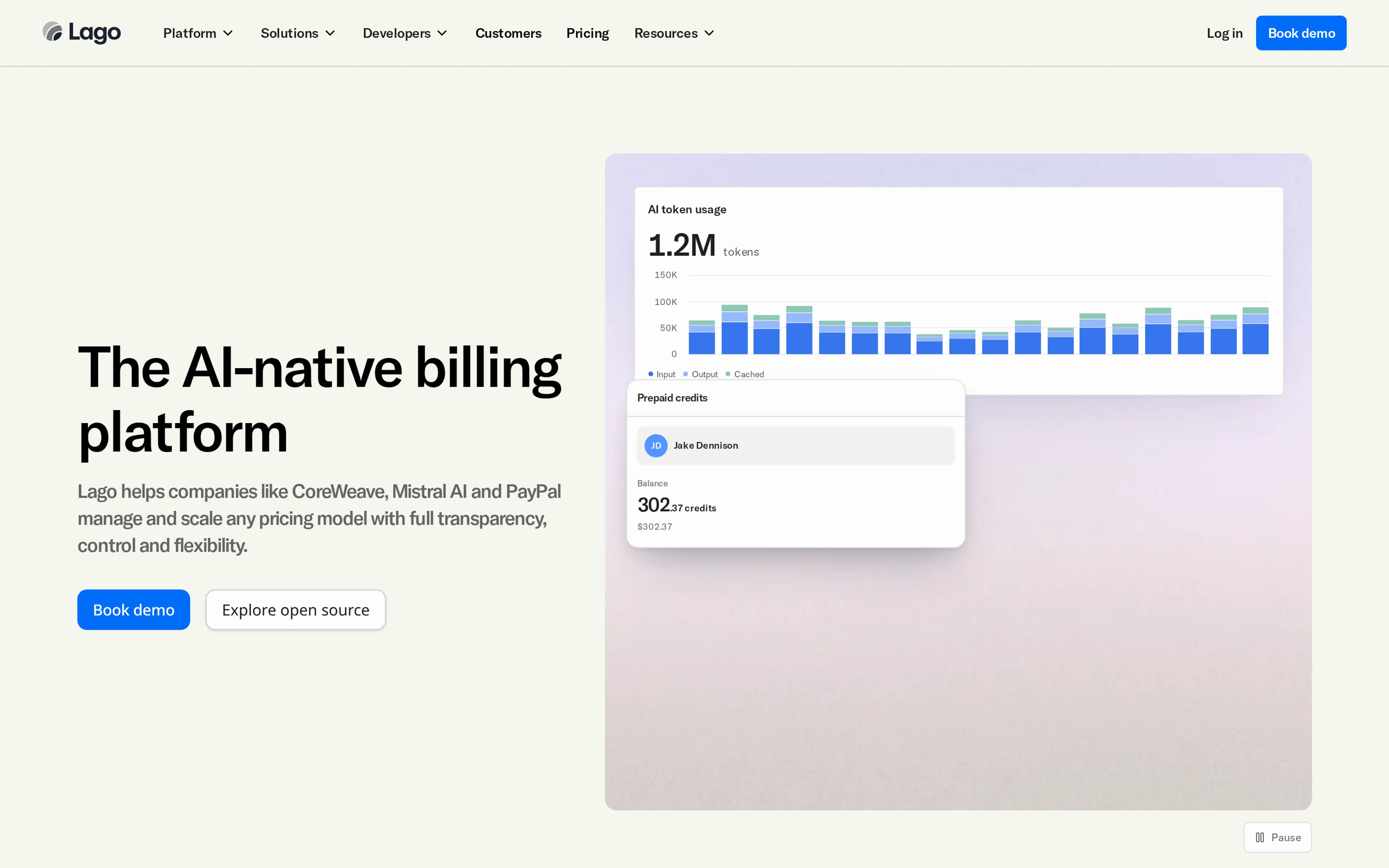Click the Cached legend dot

click(x=728, y=374)
